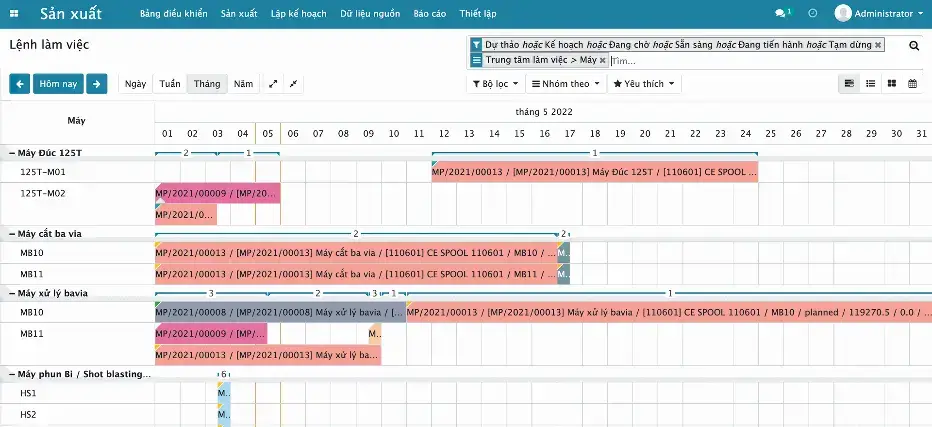This screenshot has width=932, height=427.
Task: Open the conversations chat icon
Action: (x=781, y=14)
